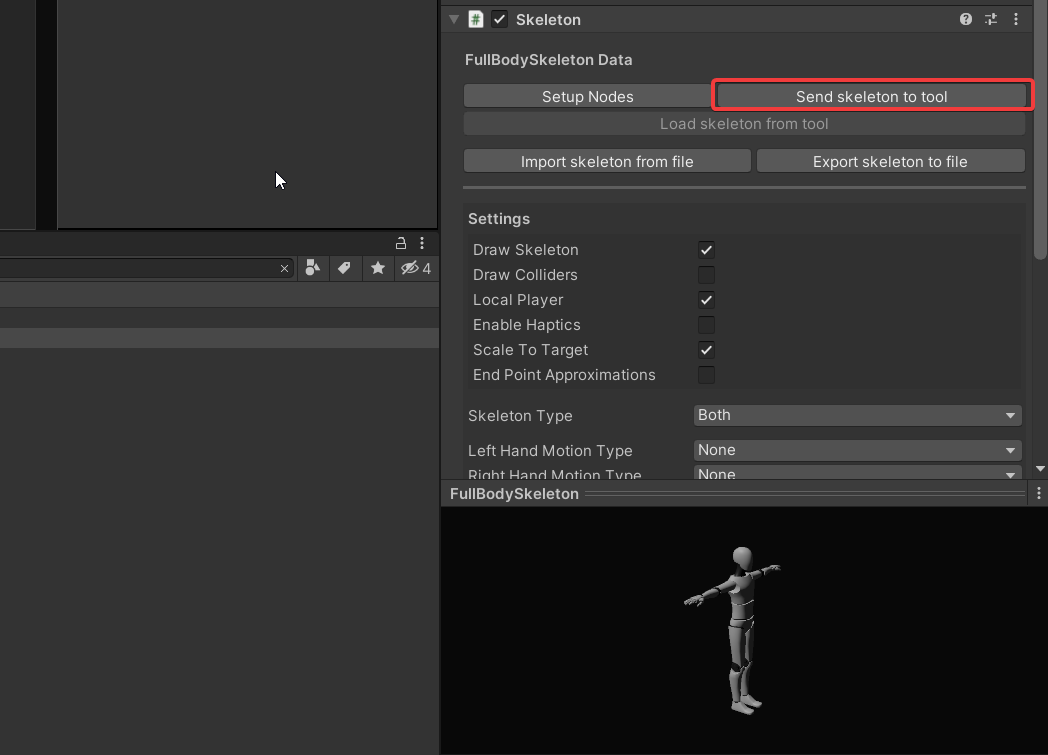
Task: Open the Skeleton component three-dot menu
Action: tap(1016, 19)
